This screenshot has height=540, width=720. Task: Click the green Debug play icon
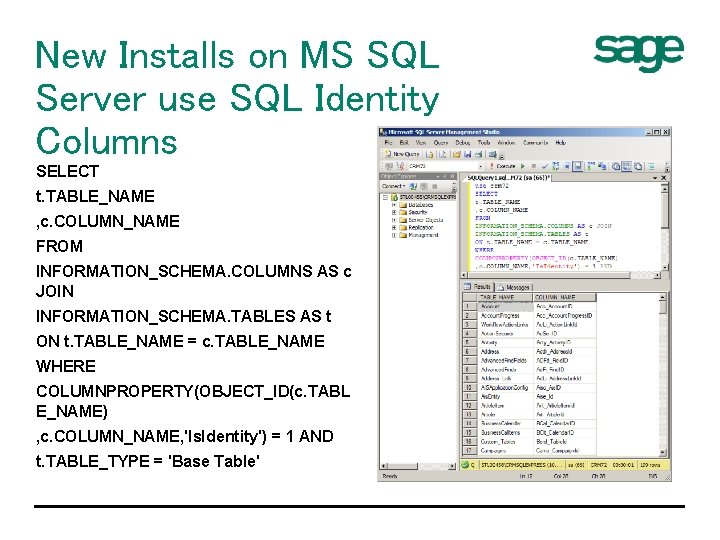(x=523, y=166)
